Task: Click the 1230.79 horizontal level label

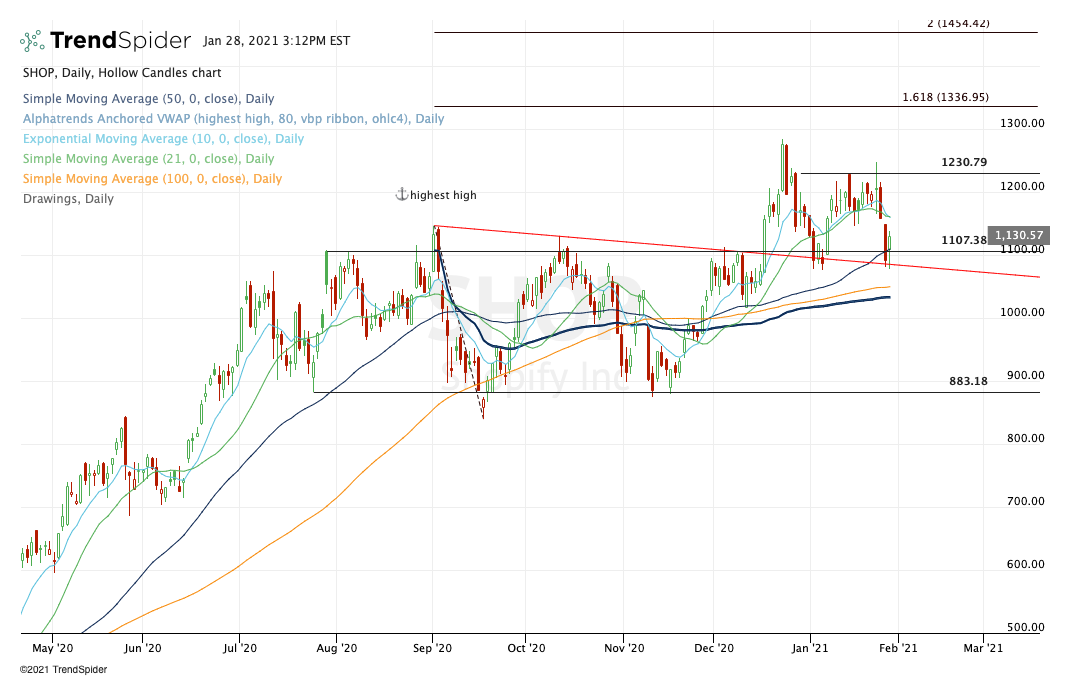Action: point(964,162)
